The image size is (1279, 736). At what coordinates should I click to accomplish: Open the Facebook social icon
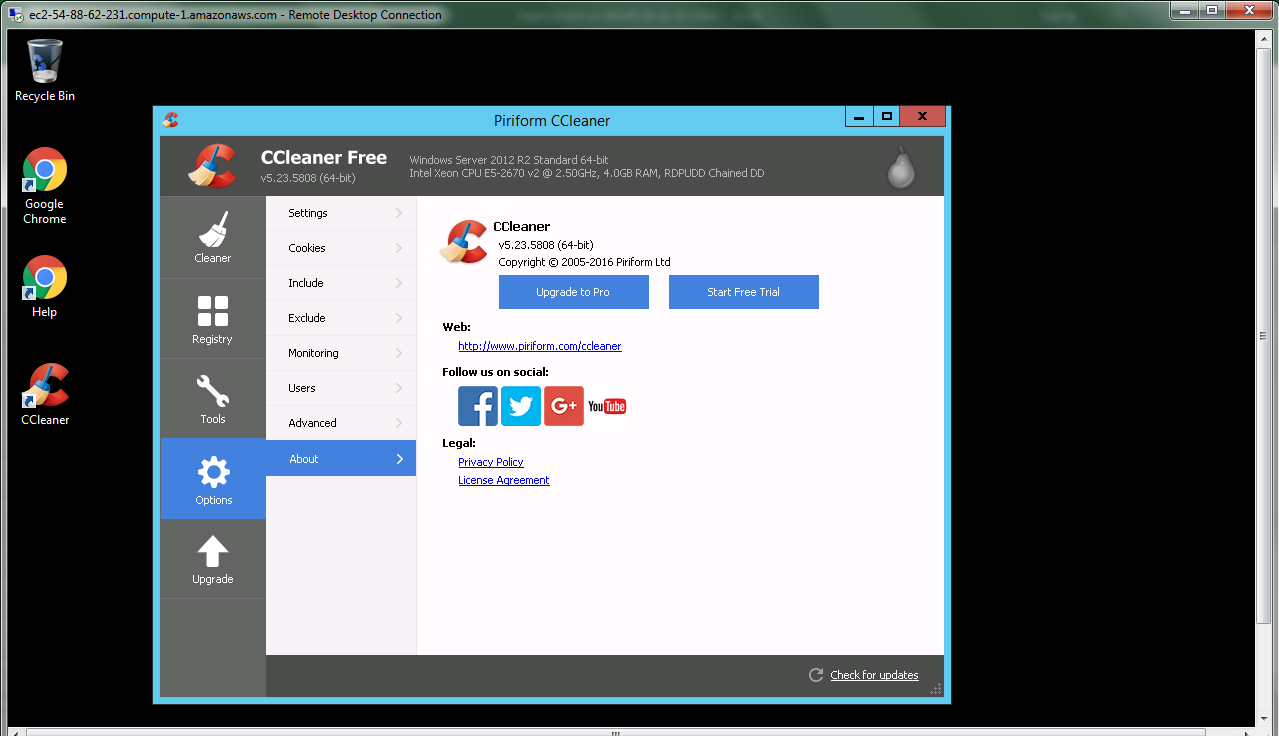click(478, 406)
